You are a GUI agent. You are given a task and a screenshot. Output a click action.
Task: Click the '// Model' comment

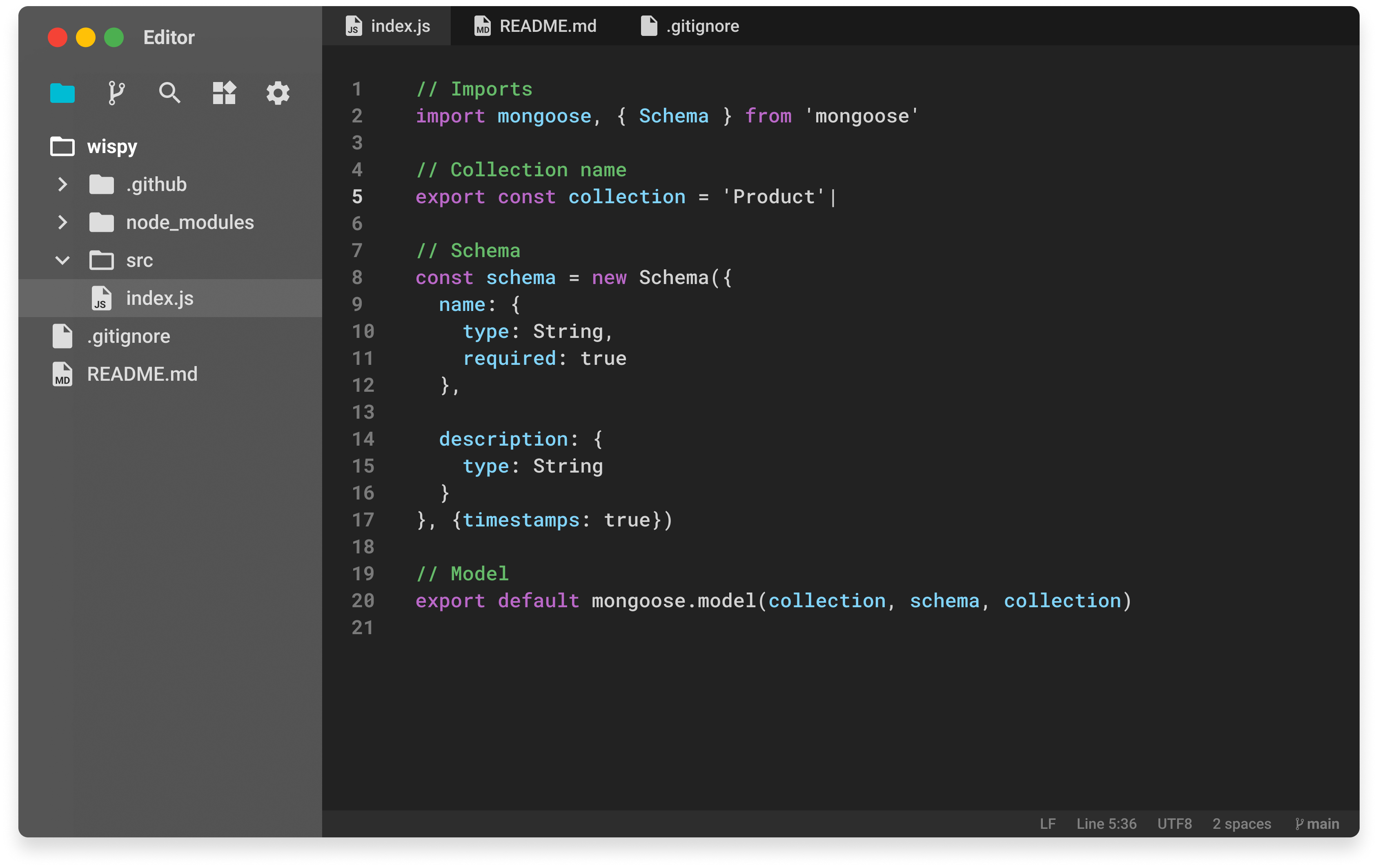click(462, 573)
